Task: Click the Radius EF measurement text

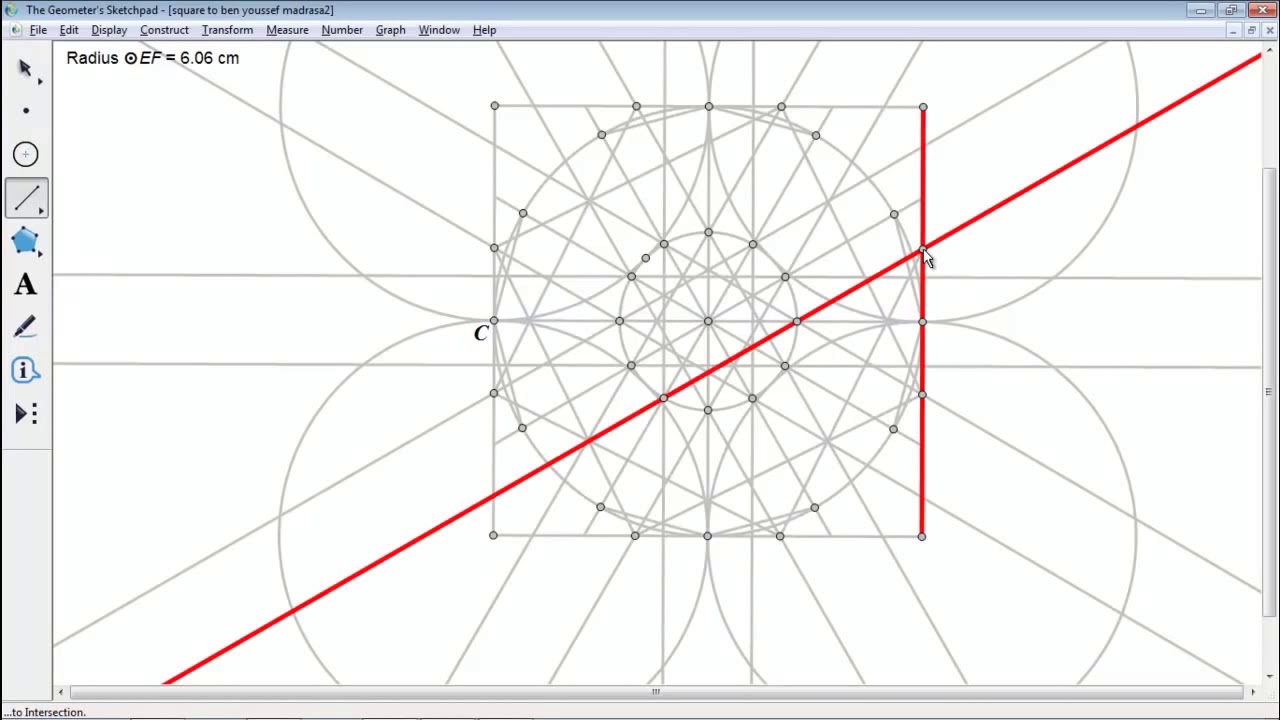Action: (153, 58)
